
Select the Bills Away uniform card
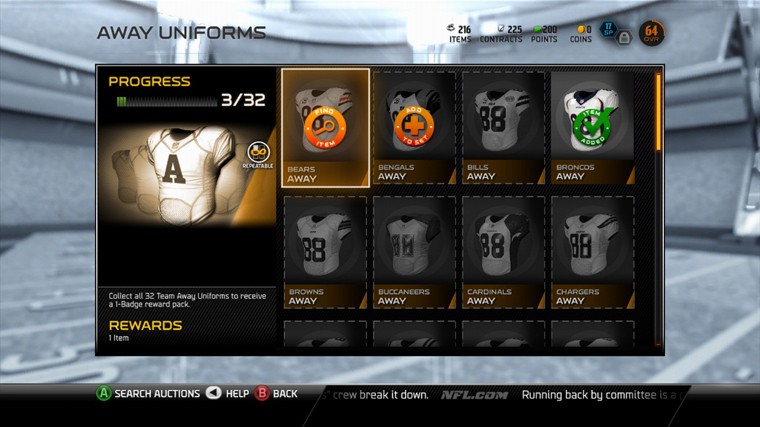click(x=503, y=128)
